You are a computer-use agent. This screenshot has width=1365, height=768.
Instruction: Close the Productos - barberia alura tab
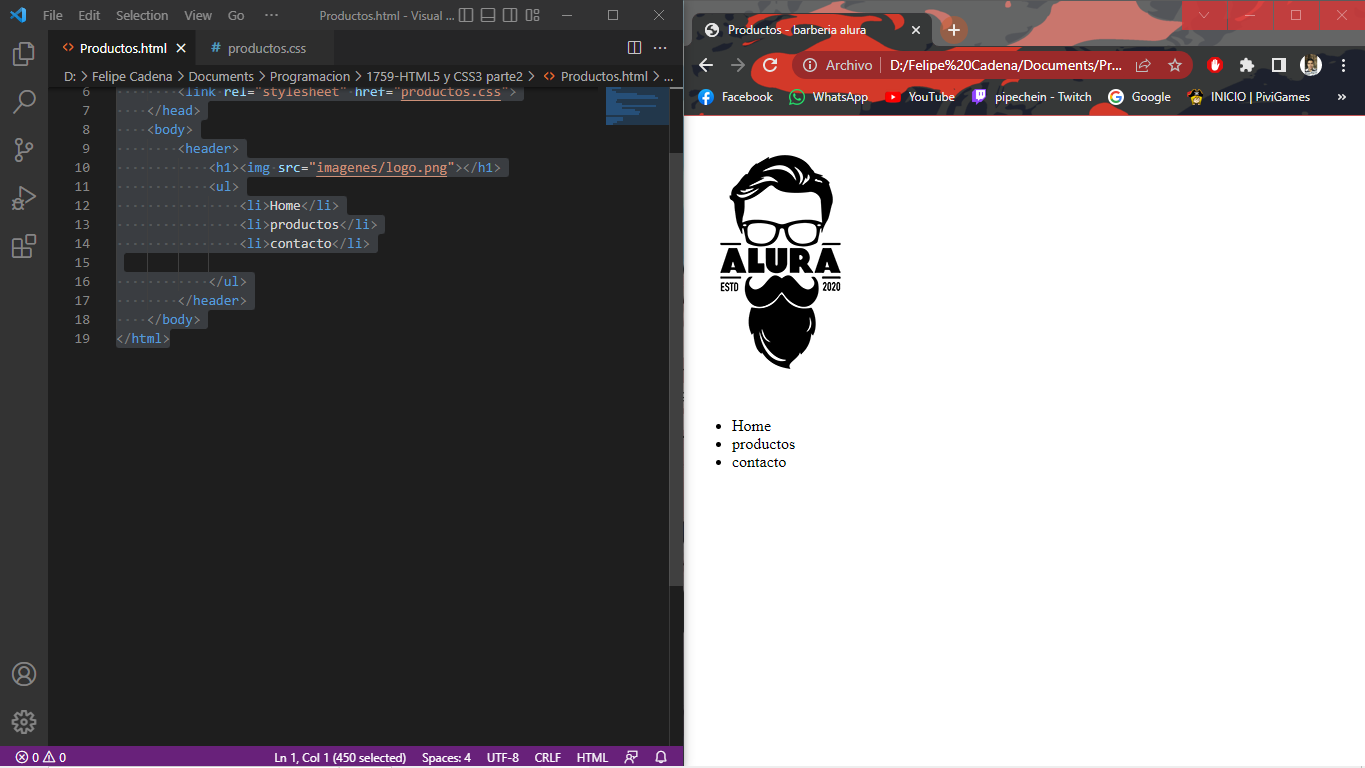(915, 30)
